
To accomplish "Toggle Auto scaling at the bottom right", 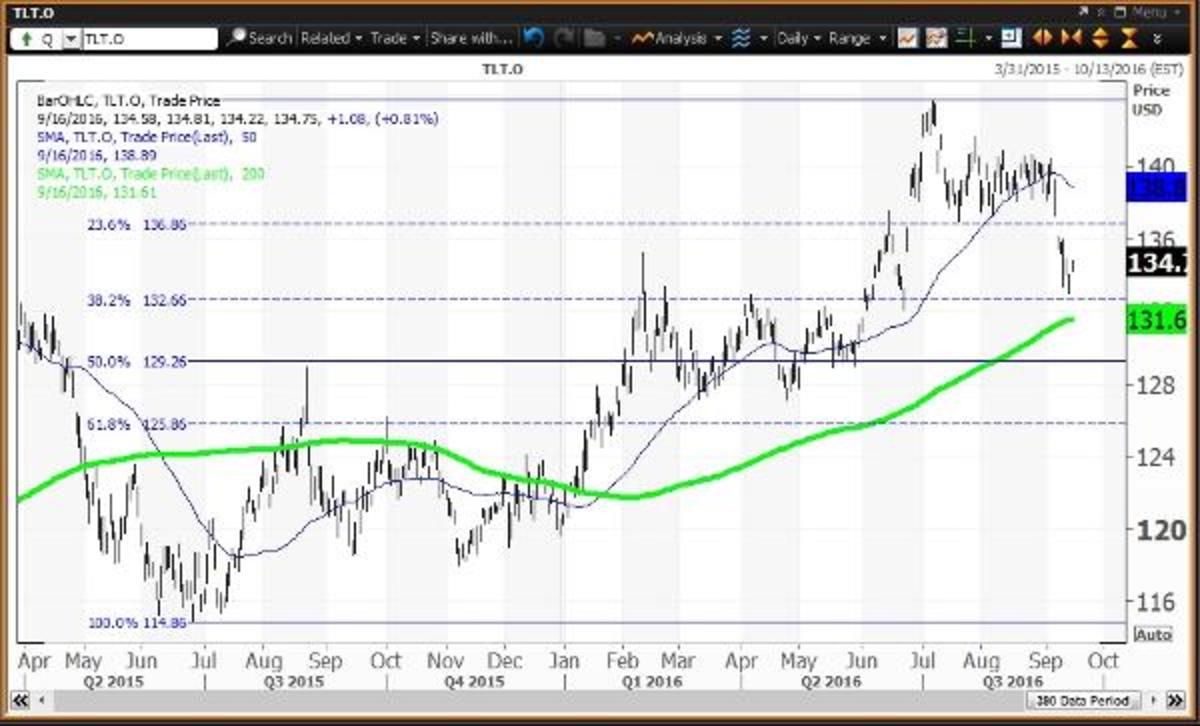I will pos(1152,632).
